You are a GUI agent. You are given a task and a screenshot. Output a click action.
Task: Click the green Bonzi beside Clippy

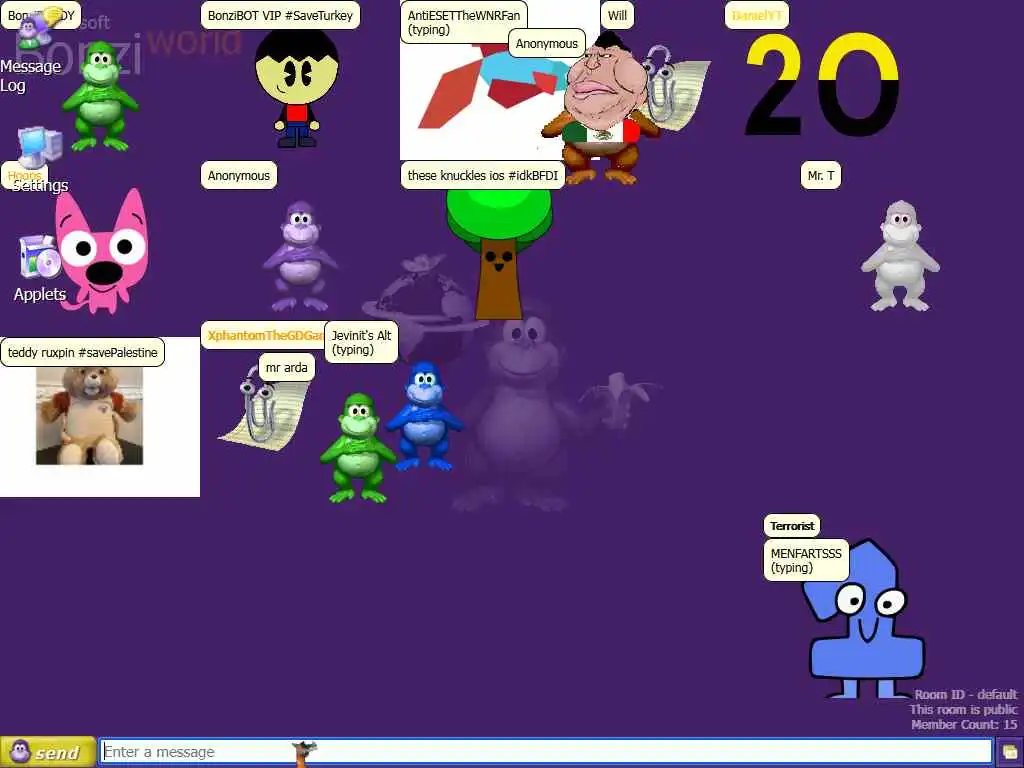pyautogui.click(x=357, y=448)
